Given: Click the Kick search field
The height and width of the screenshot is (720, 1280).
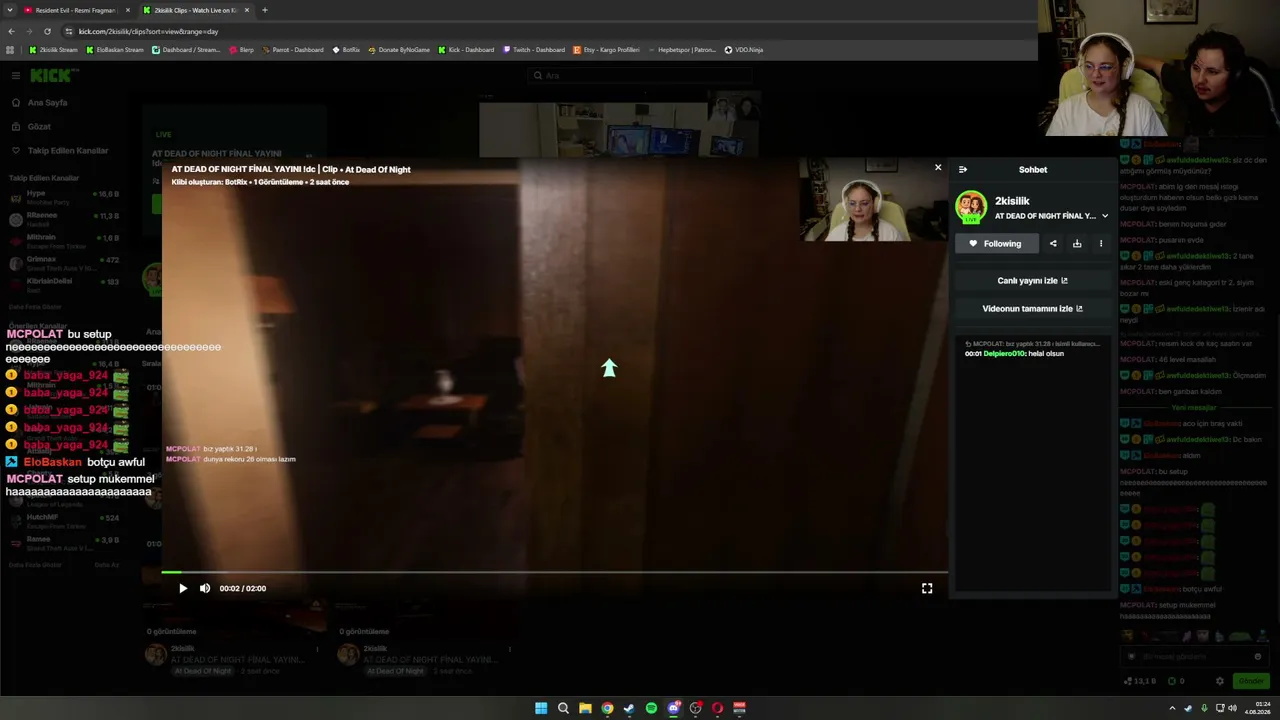Looking at the screenshot, I should tap(640, 75).
